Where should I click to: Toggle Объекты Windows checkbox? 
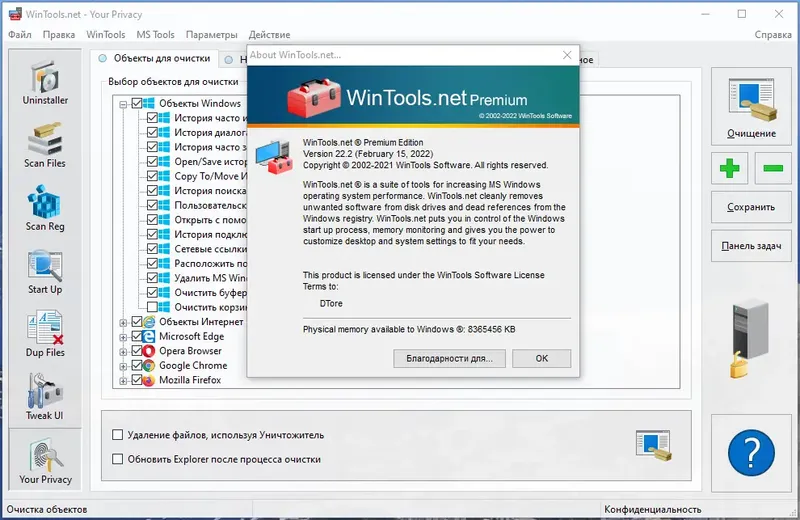click(x=136, y=103)
